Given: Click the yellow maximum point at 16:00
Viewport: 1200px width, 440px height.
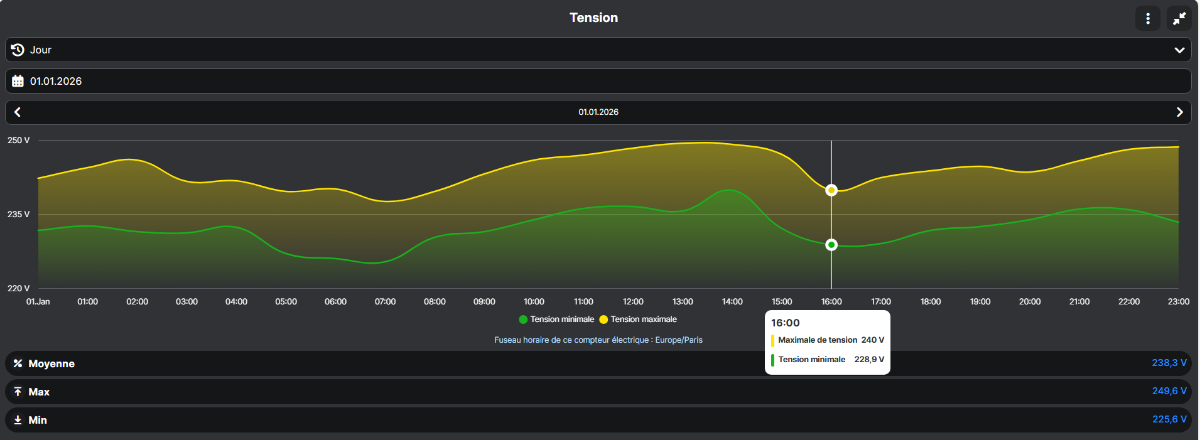Looking at the screenshot, I should (831, 190).
